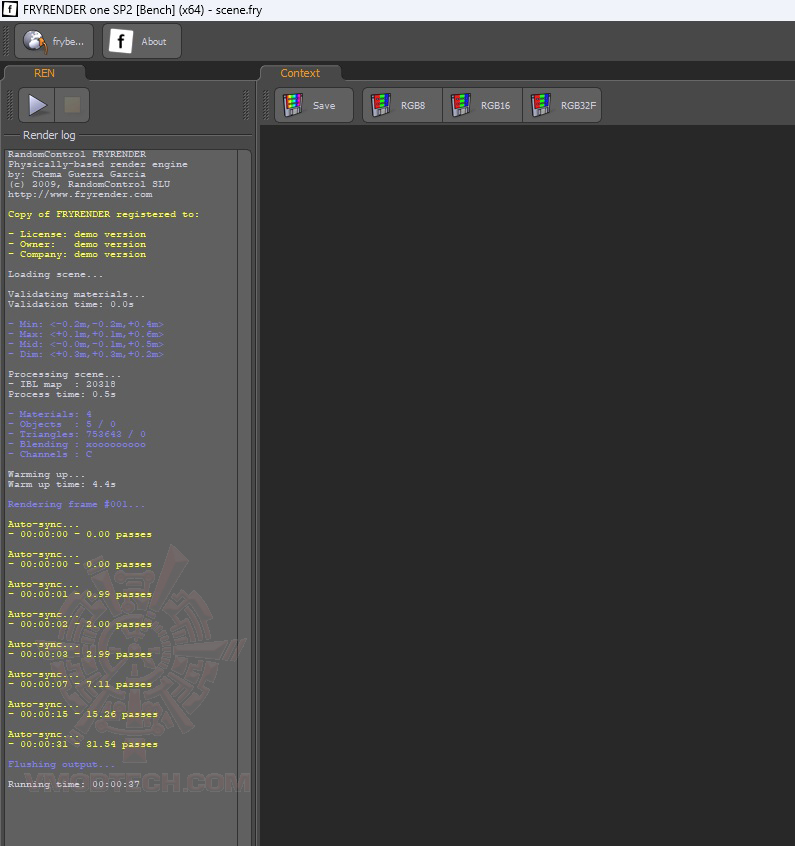
Task: Switch to the Context tab
Action: 300,73
